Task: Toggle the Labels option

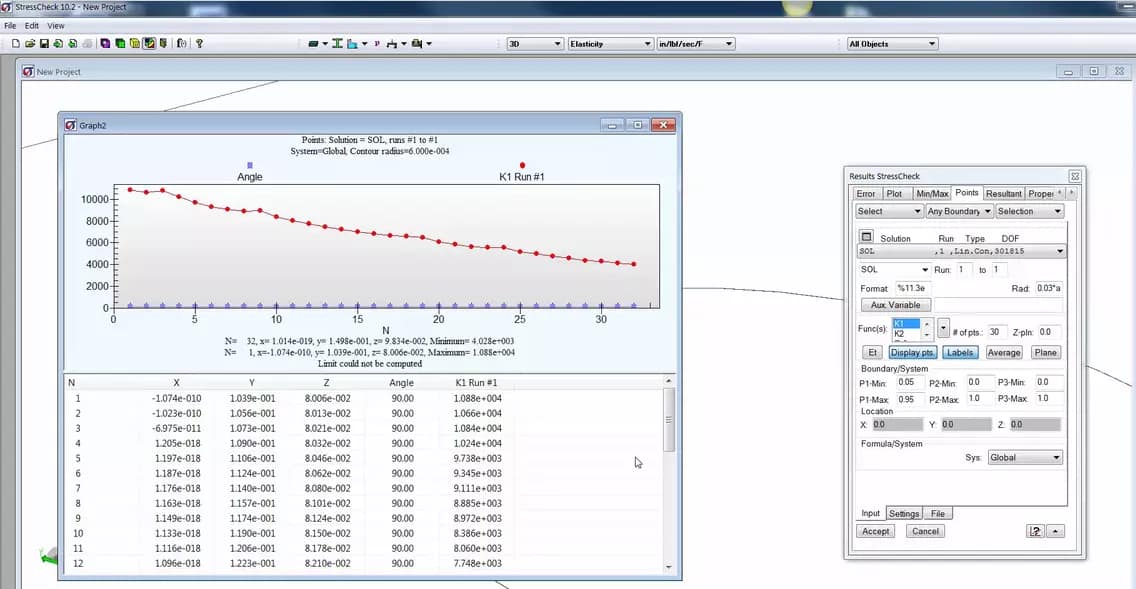Action: 961,352
